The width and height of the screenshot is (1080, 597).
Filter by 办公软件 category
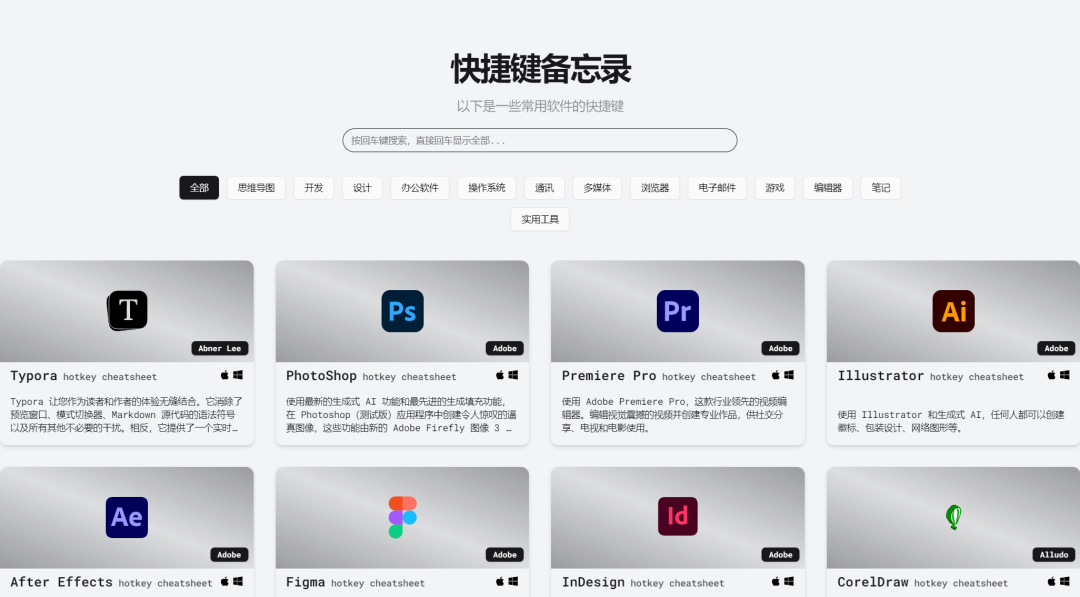(x=420, y=187)
